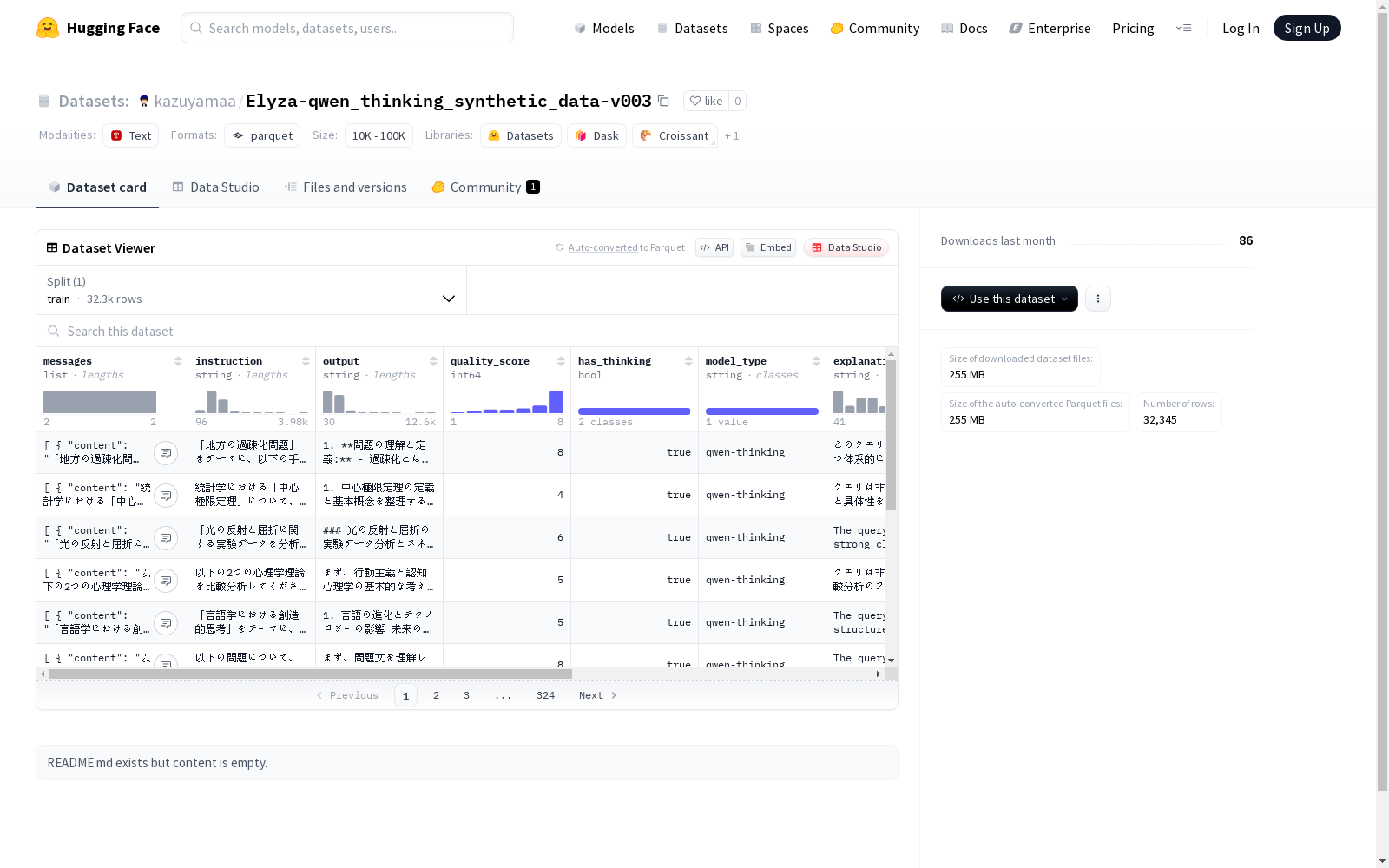Click the API button in Dataset Viewer

tap(714, 247)
